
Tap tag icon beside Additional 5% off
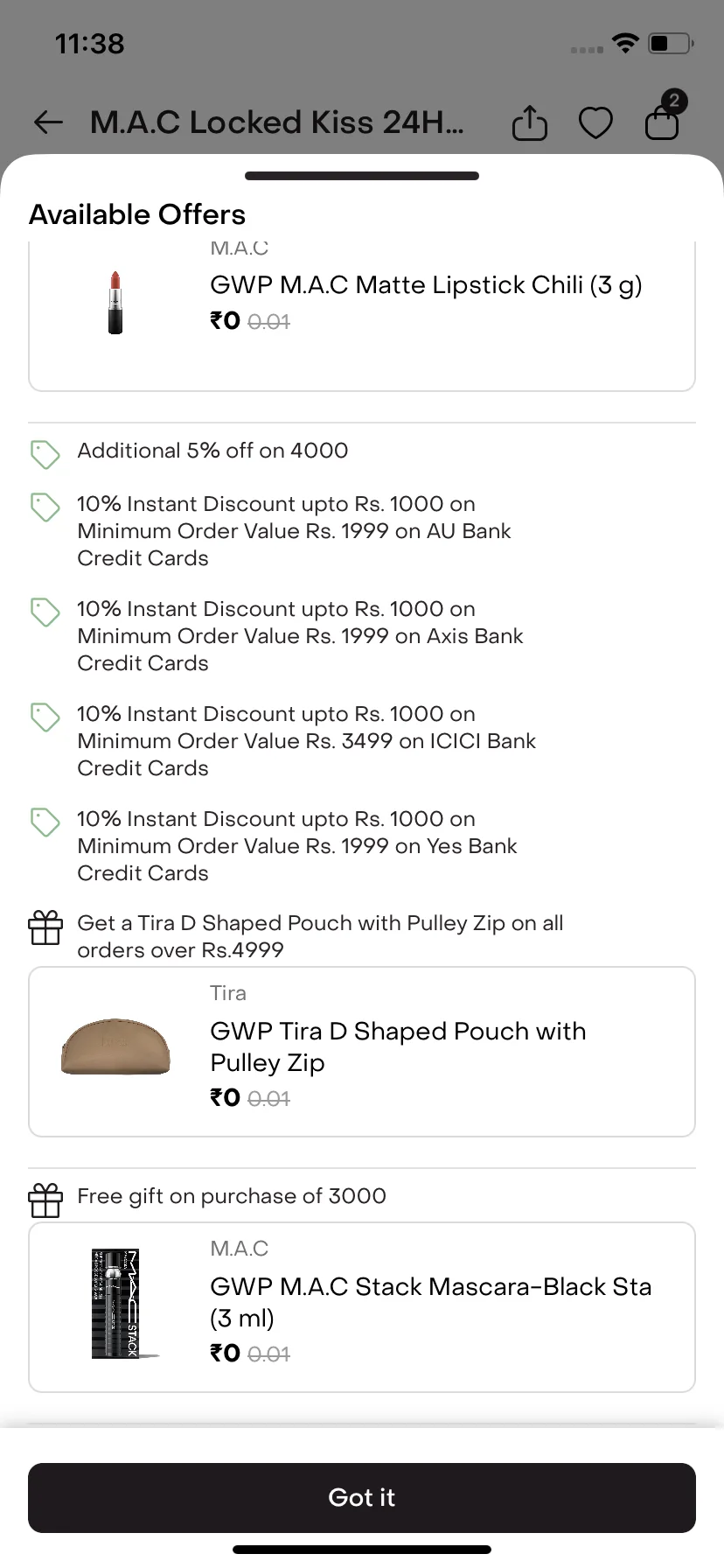point(45,454)
